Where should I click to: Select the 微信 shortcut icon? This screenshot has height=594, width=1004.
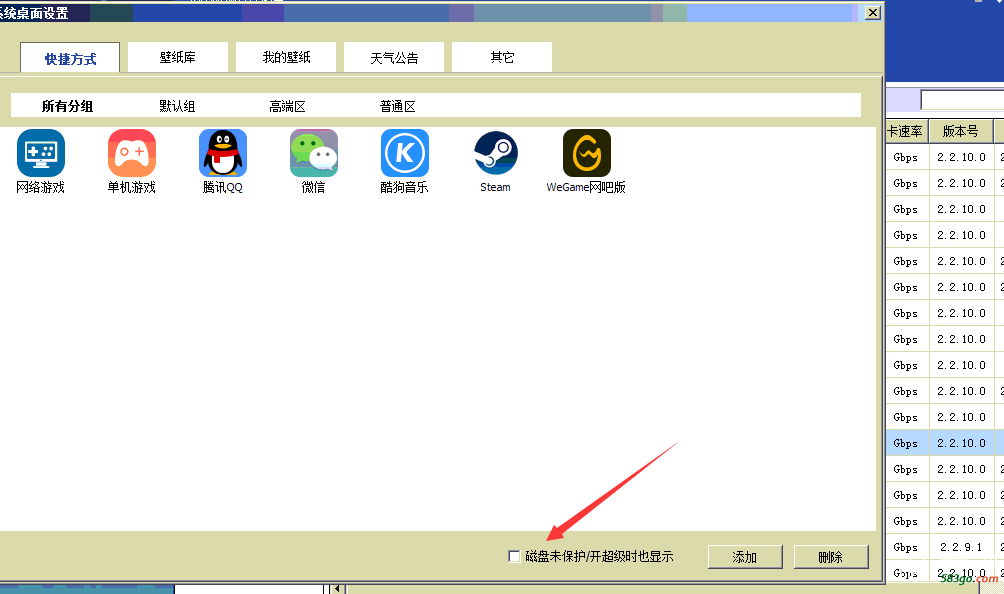314,153
